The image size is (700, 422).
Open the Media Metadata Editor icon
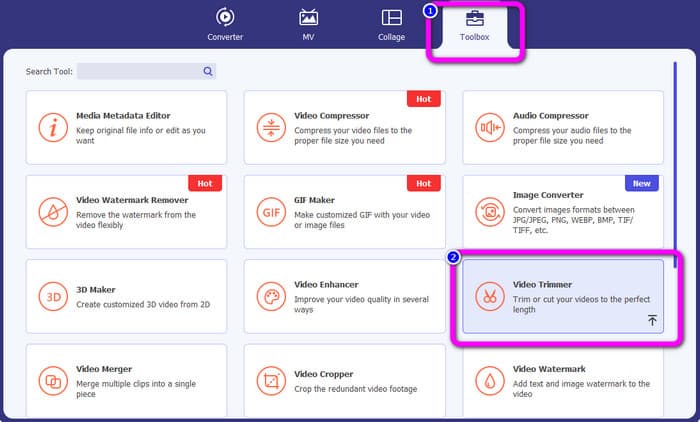point(53,127)
